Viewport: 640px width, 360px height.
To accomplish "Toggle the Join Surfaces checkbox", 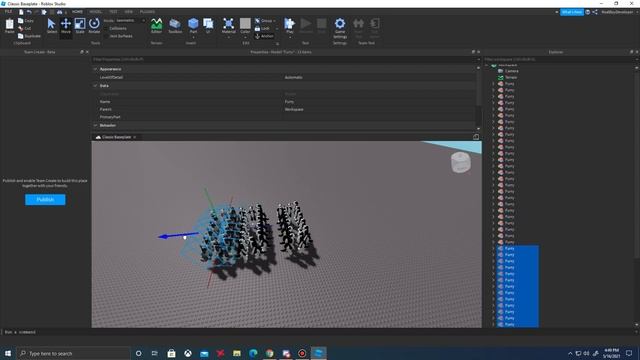I will pyautogui.click(x=106, y=36).
